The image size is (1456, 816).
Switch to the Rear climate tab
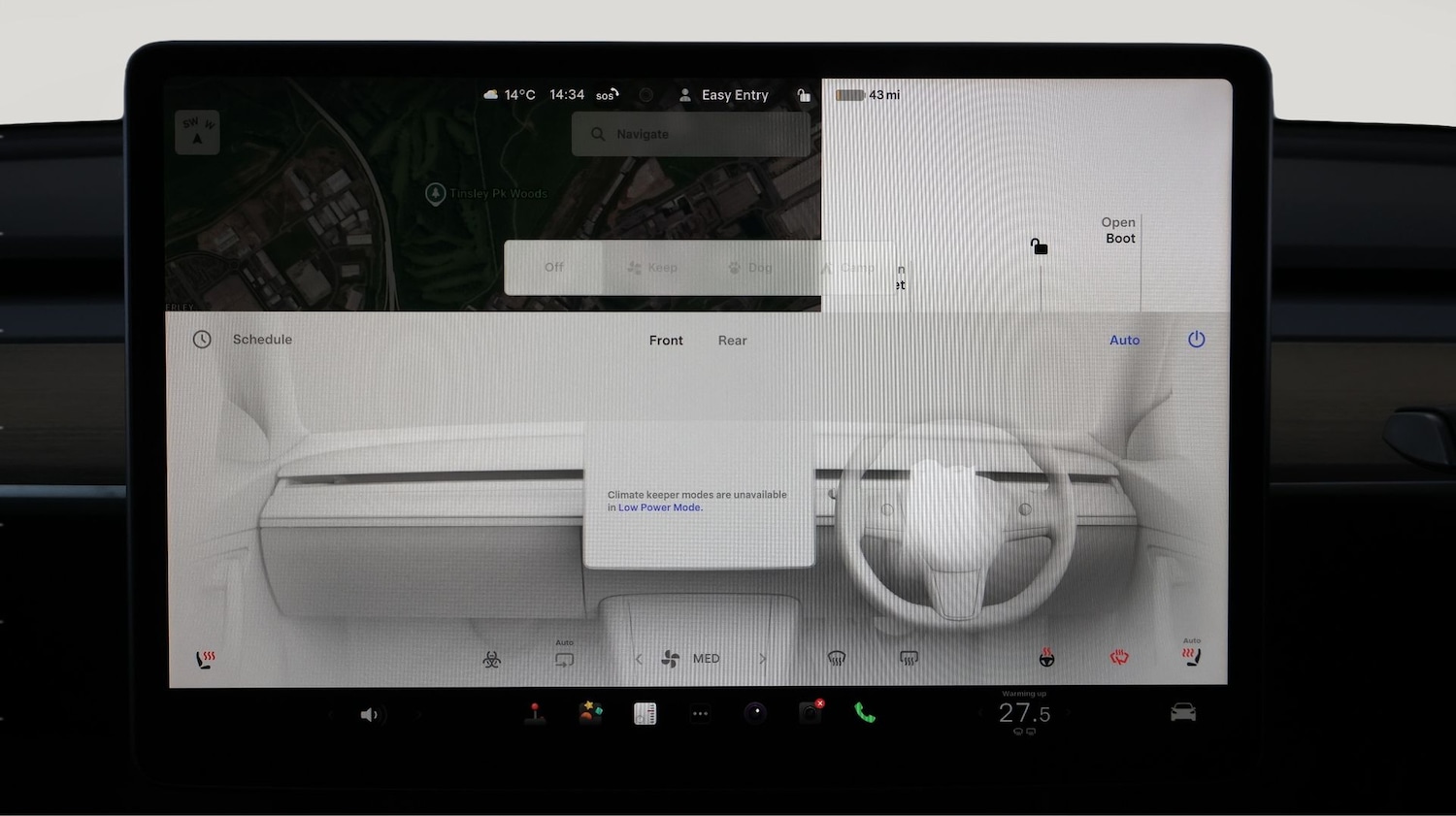[732, 340]
